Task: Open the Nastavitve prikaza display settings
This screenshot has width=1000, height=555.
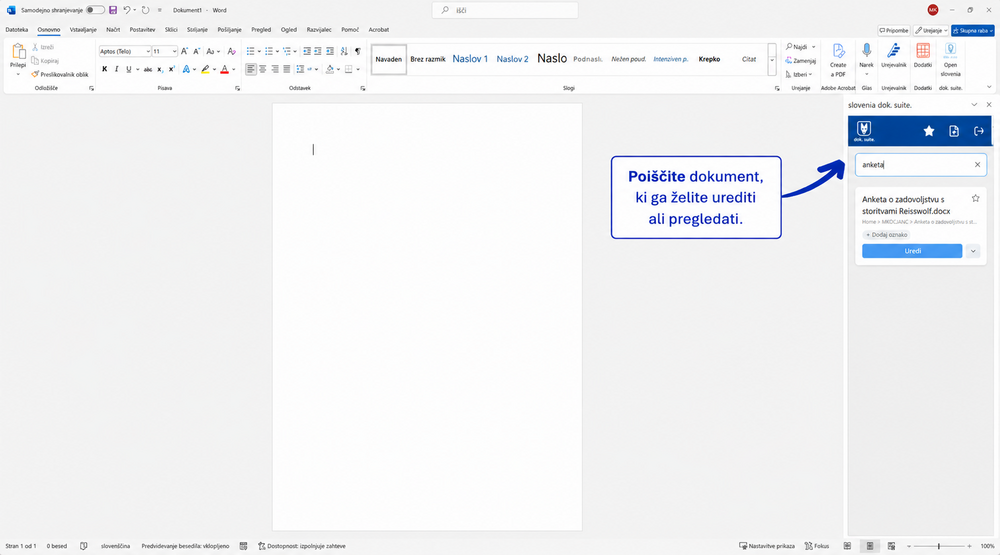Action: 767,546
